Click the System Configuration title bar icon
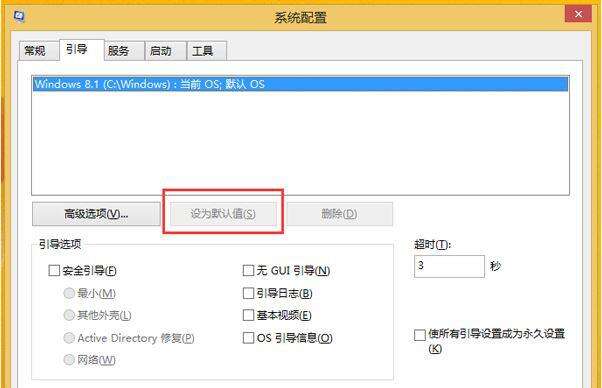 [19, 16]
